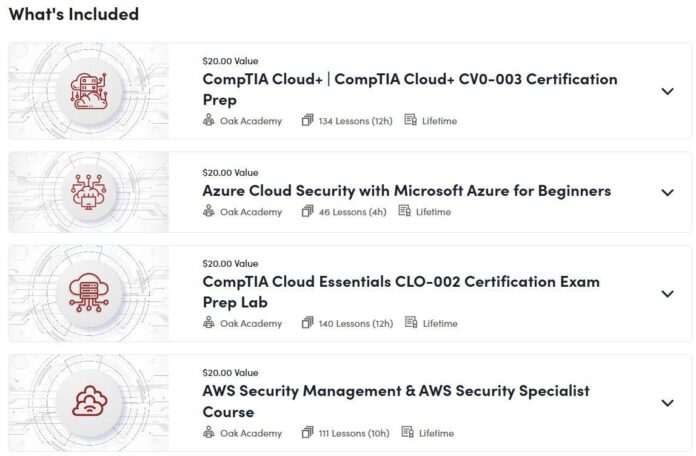This screenshot has width=696, height=456.
Task: Open the CompTIA Cloud+ CV0-003 course thumbnail
Action: pos(89,91)
